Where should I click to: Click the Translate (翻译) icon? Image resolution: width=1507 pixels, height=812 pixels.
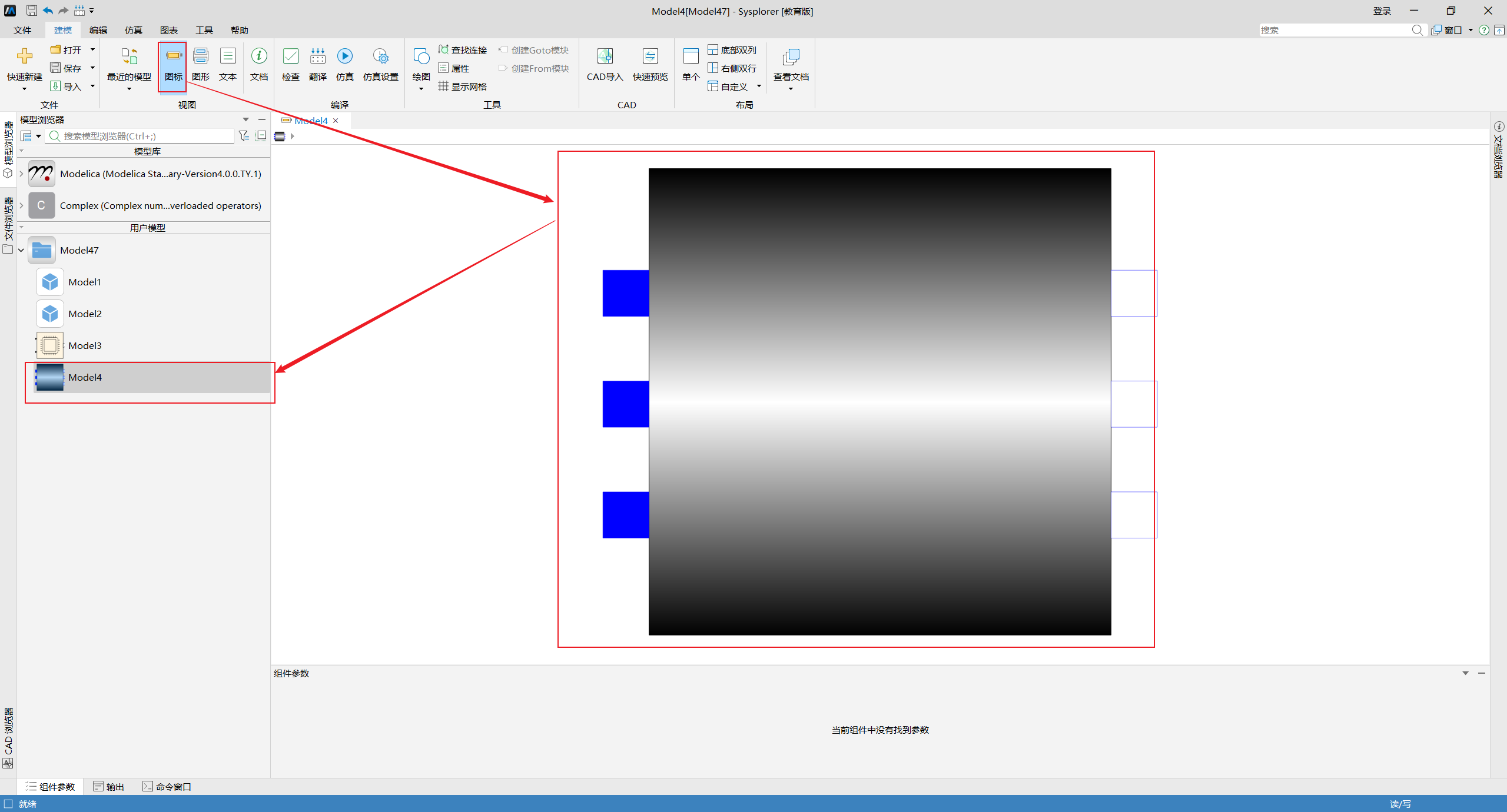[318, 56]
